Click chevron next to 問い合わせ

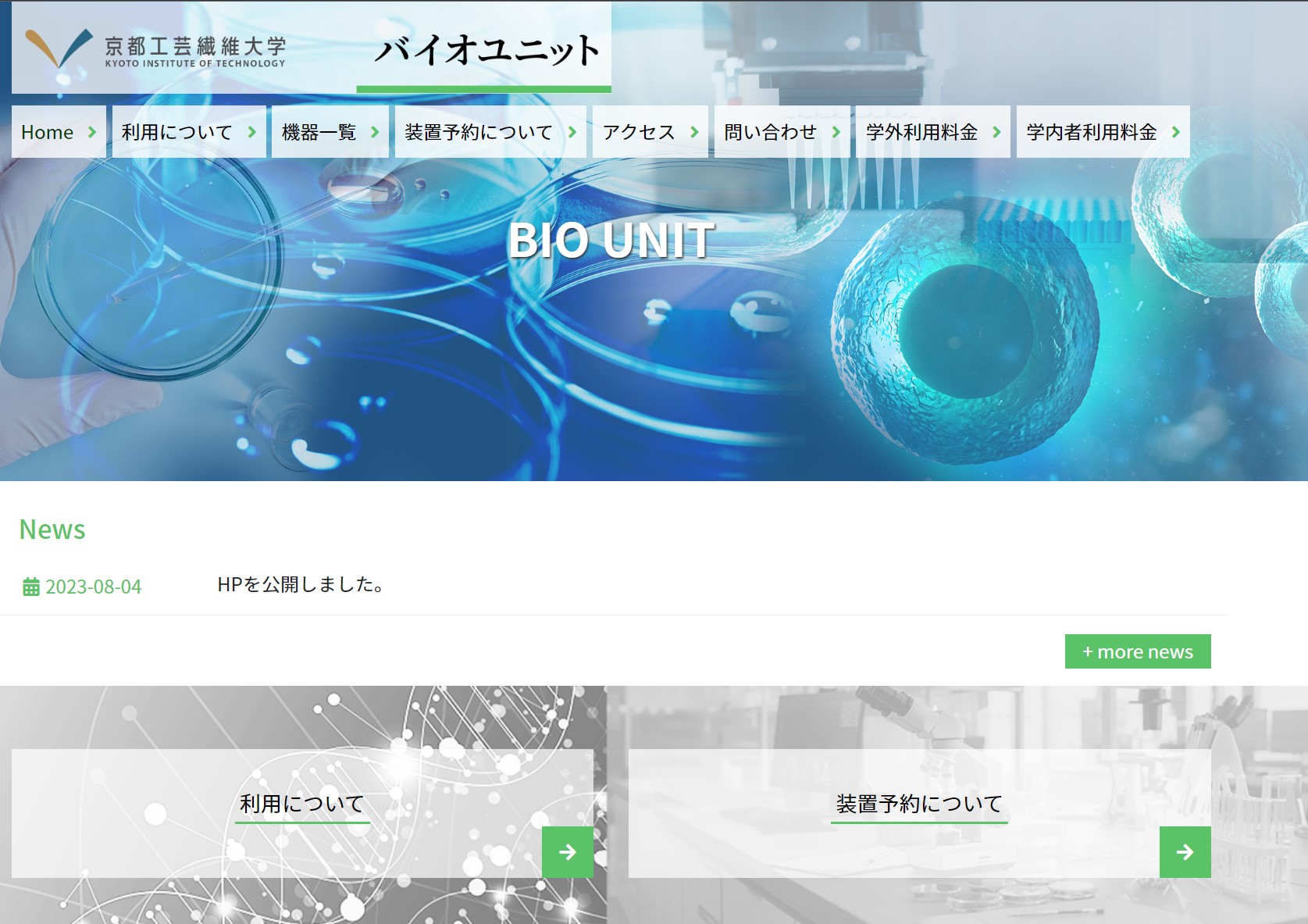836,132
